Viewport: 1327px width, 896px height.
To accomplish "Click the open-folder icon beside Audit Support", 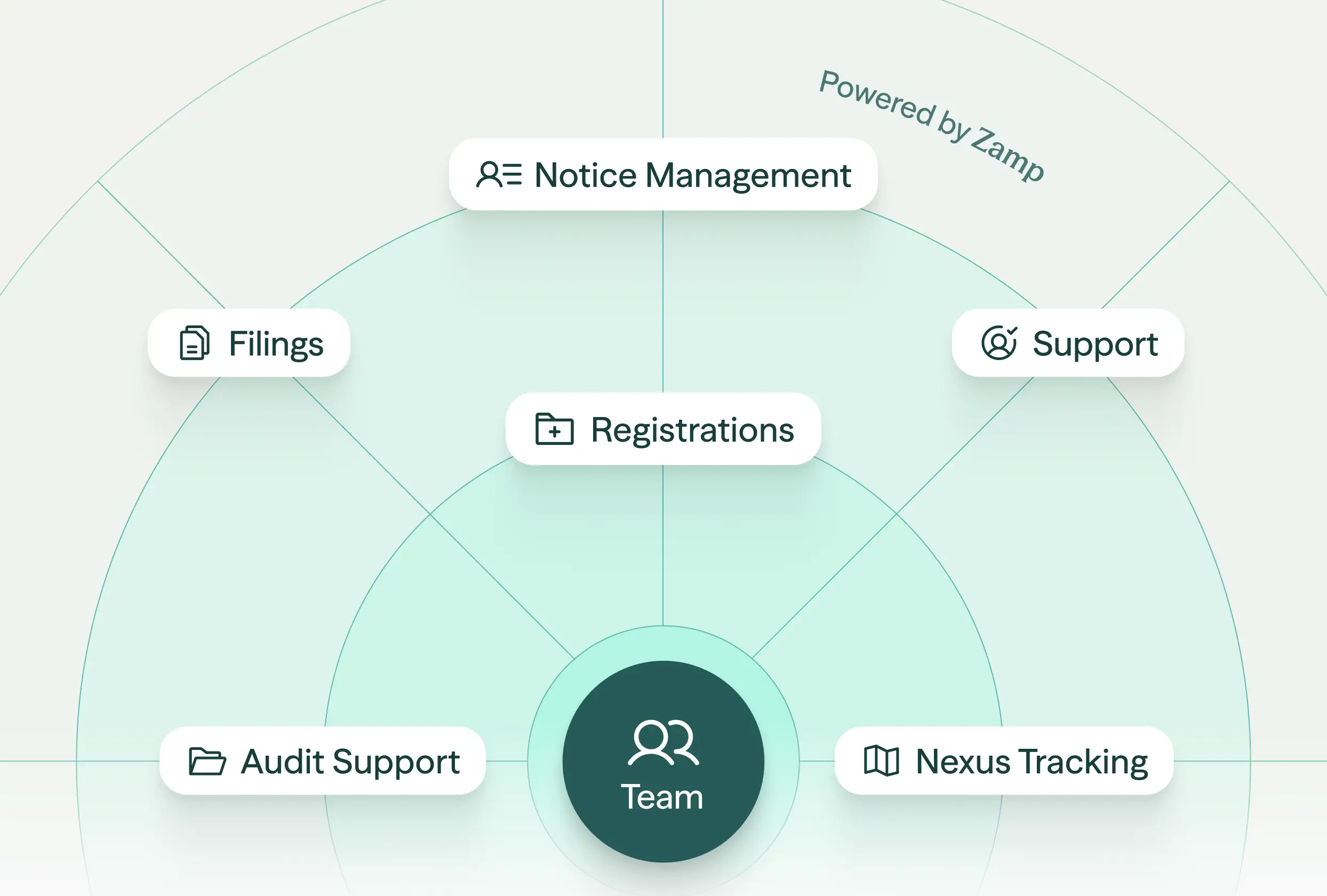I will [207, 761].
